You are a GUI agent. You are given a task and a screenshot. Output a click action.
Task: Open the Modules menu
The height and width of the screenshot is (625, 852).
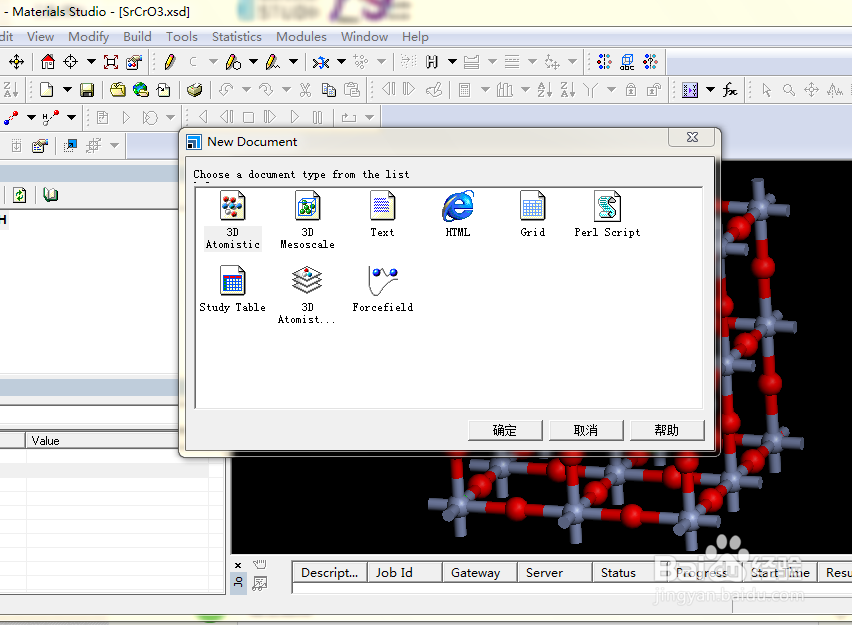(x=301, y=36)
